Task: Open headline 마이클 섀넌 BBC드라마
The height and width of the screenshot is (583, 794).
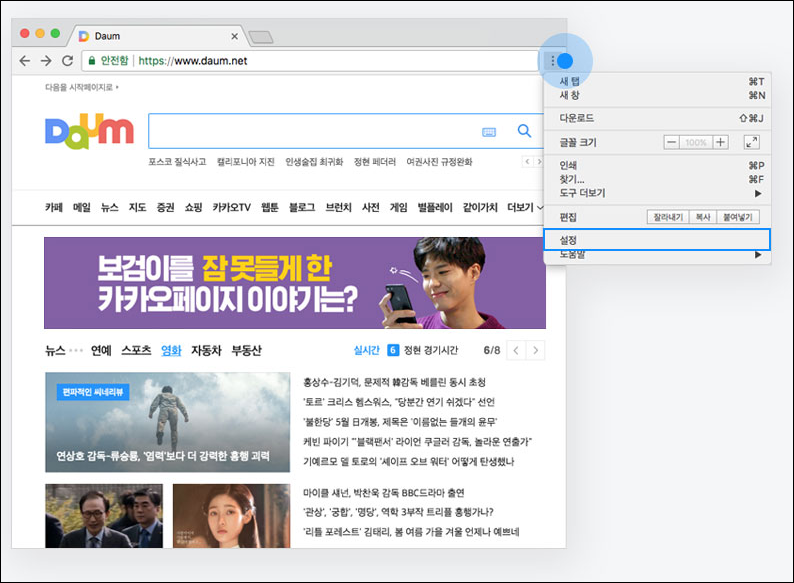Action: tap(383, 492)
